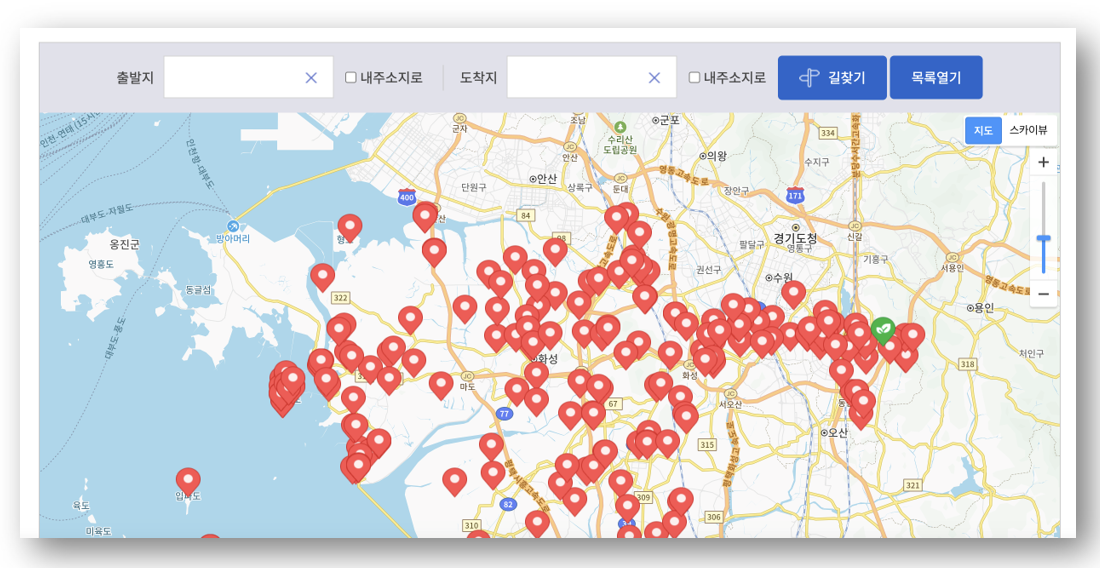Screen dimensions: 1100x568
Task: Check 내주소지로 box next to 출발지
Action: 351,77
